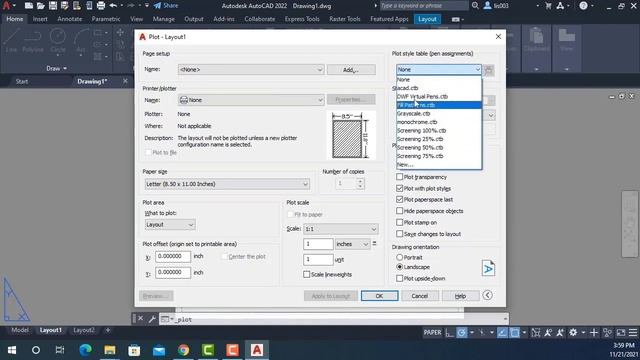Click the Help question mark icon in title bar
The height and width of the screenshot is (360, 640).
pyautogui.click(x=583, y=6)
